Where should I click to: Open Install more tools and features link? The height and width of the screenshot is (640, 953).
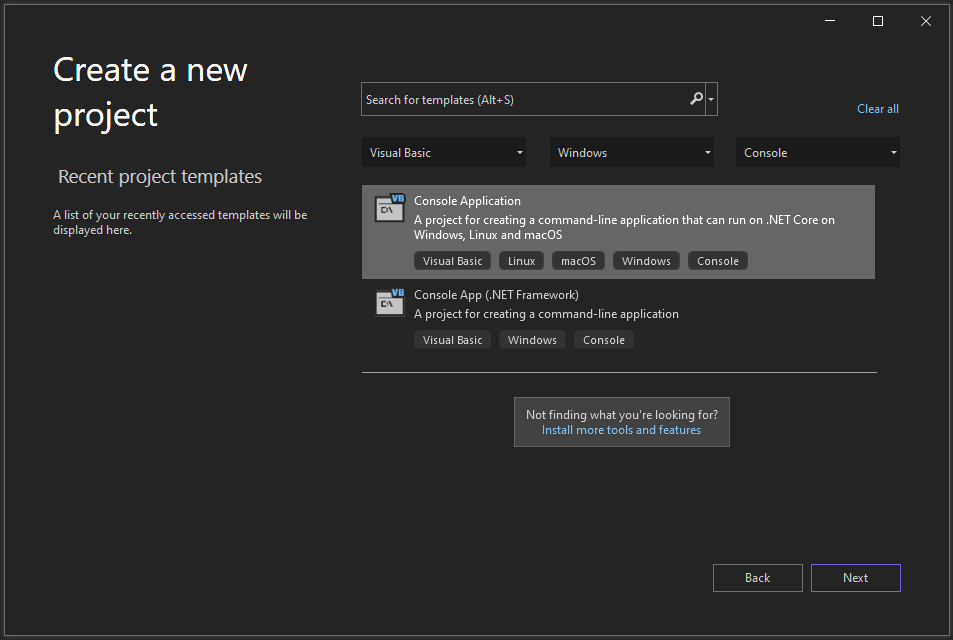(x=621, y=430)
